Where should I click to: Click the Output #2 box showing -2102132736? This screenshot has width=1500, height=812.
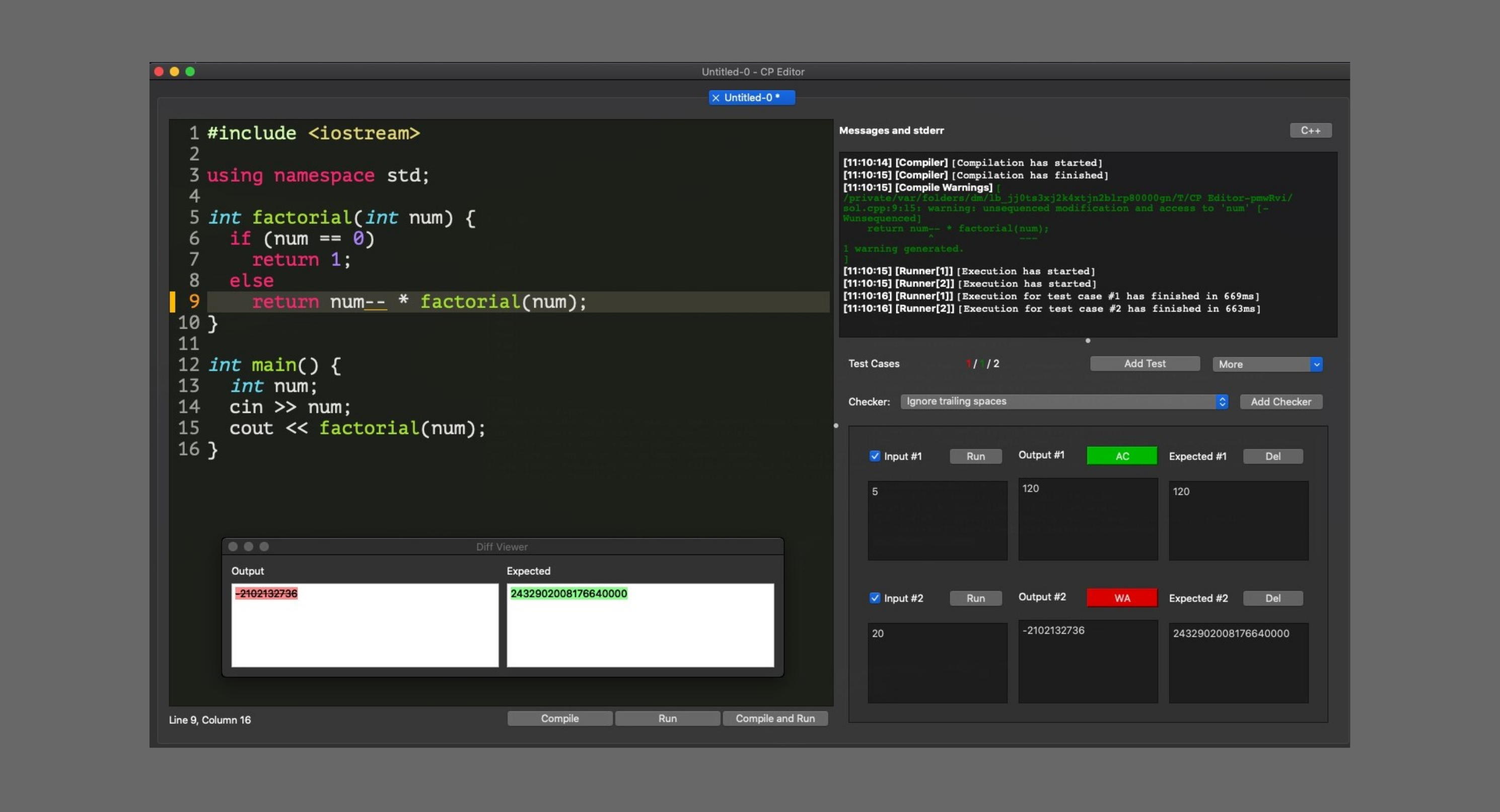[x=1088, y=661]
